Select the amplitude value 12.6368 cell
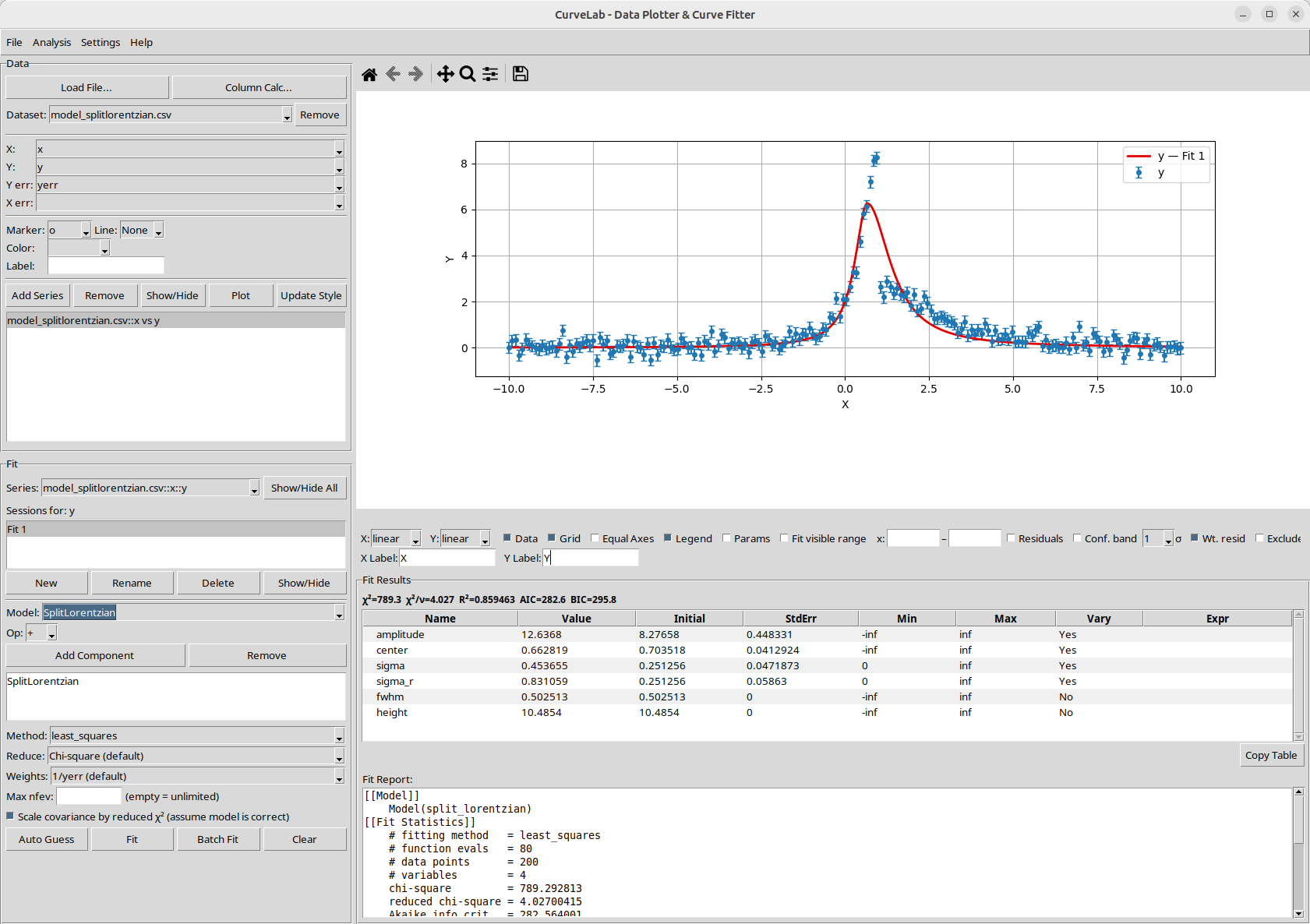Screen dimensions: 1310x924 (x=576, y=634)
